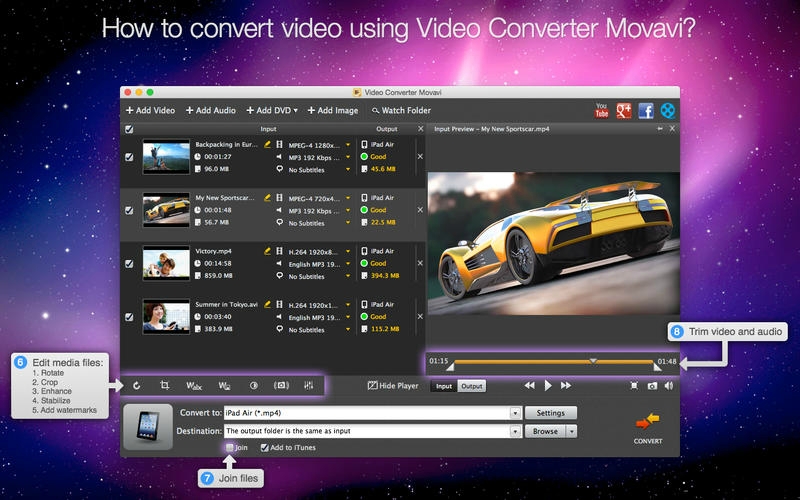Click the blue film reel icon

pyautogui.click(x=667, y=110)
